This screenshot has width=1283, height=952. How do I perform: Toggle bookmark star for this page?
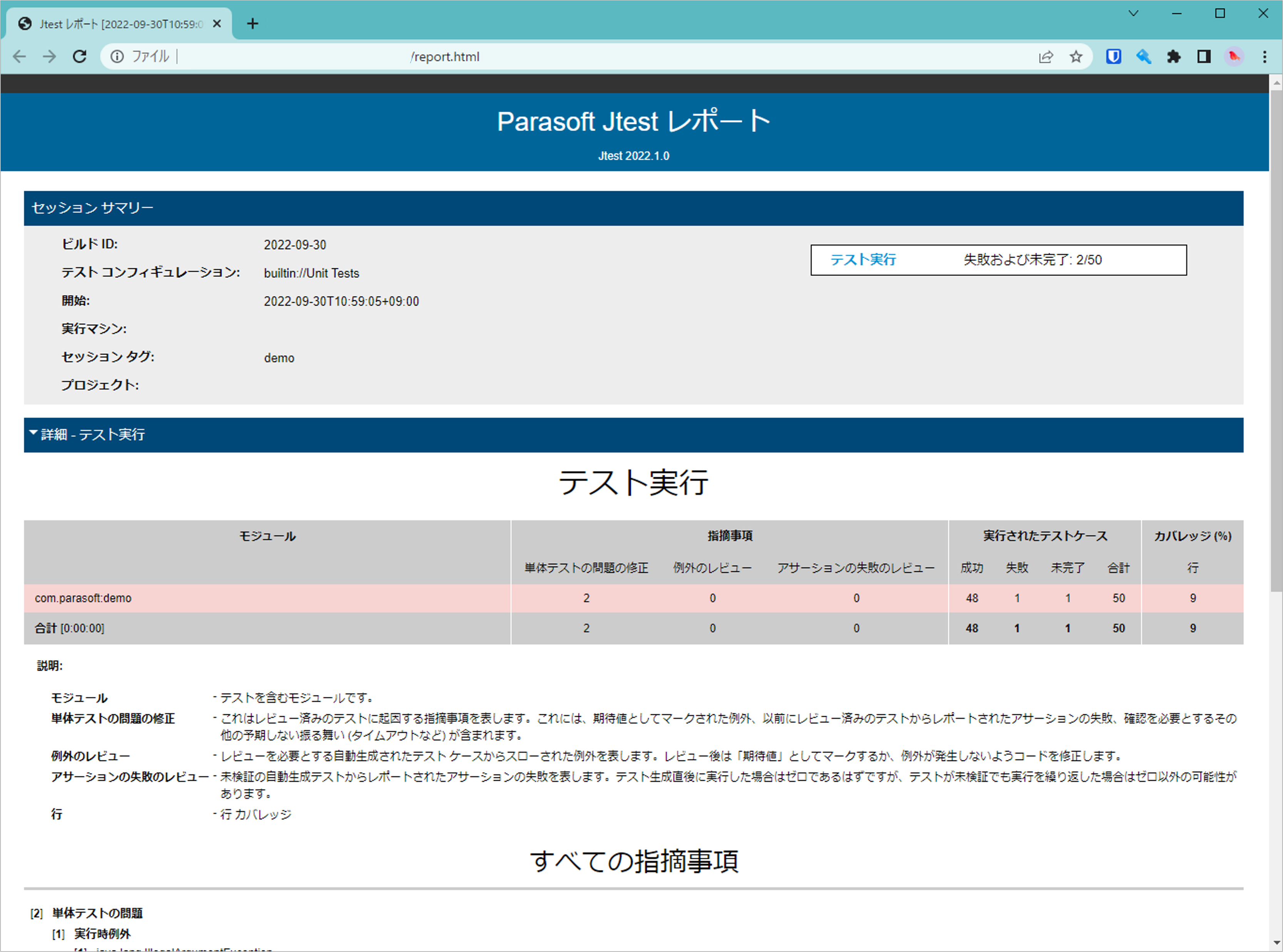tap(1076, 57)
